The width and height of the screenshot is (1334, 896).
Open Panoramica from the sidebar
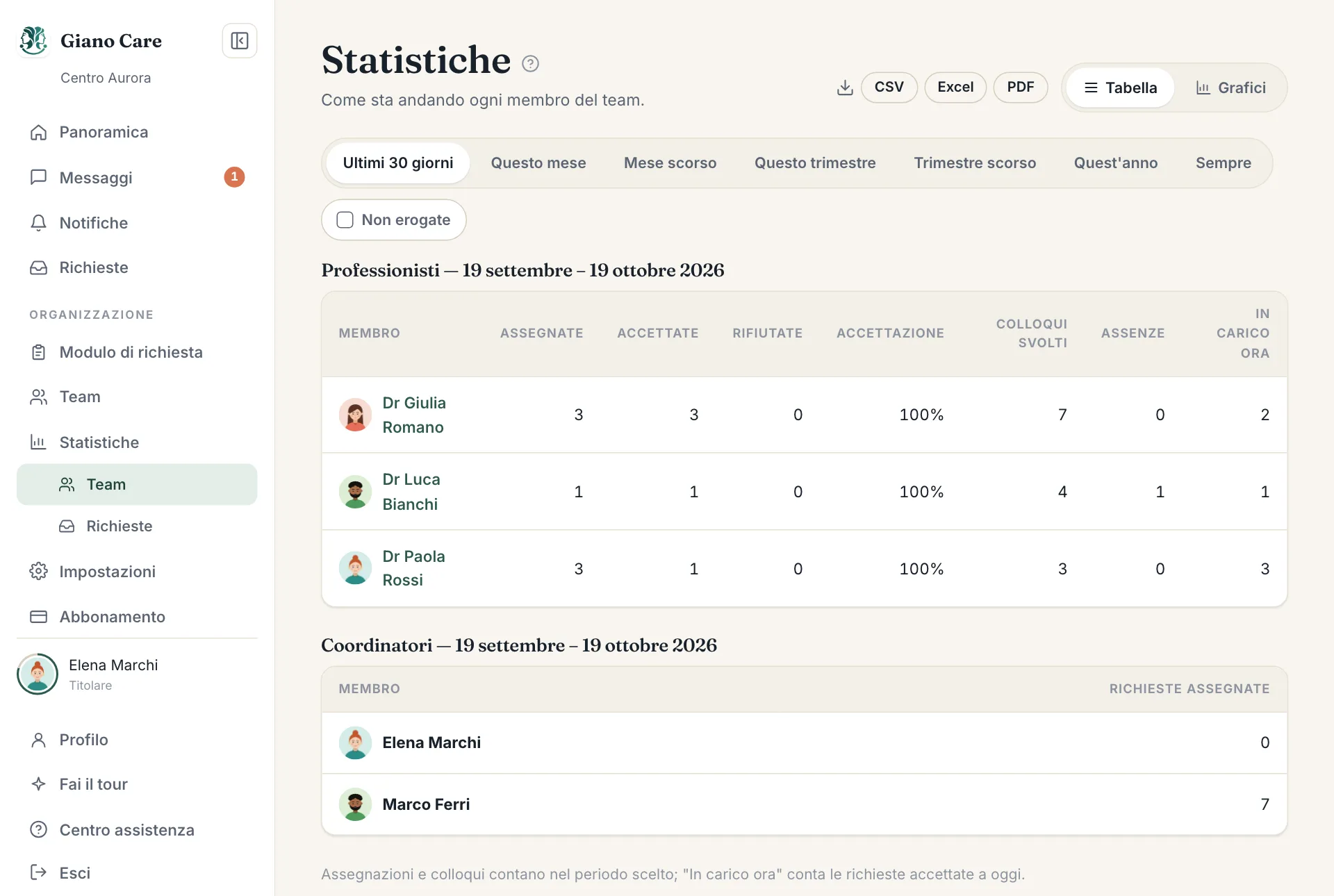(x=137, y=132)
